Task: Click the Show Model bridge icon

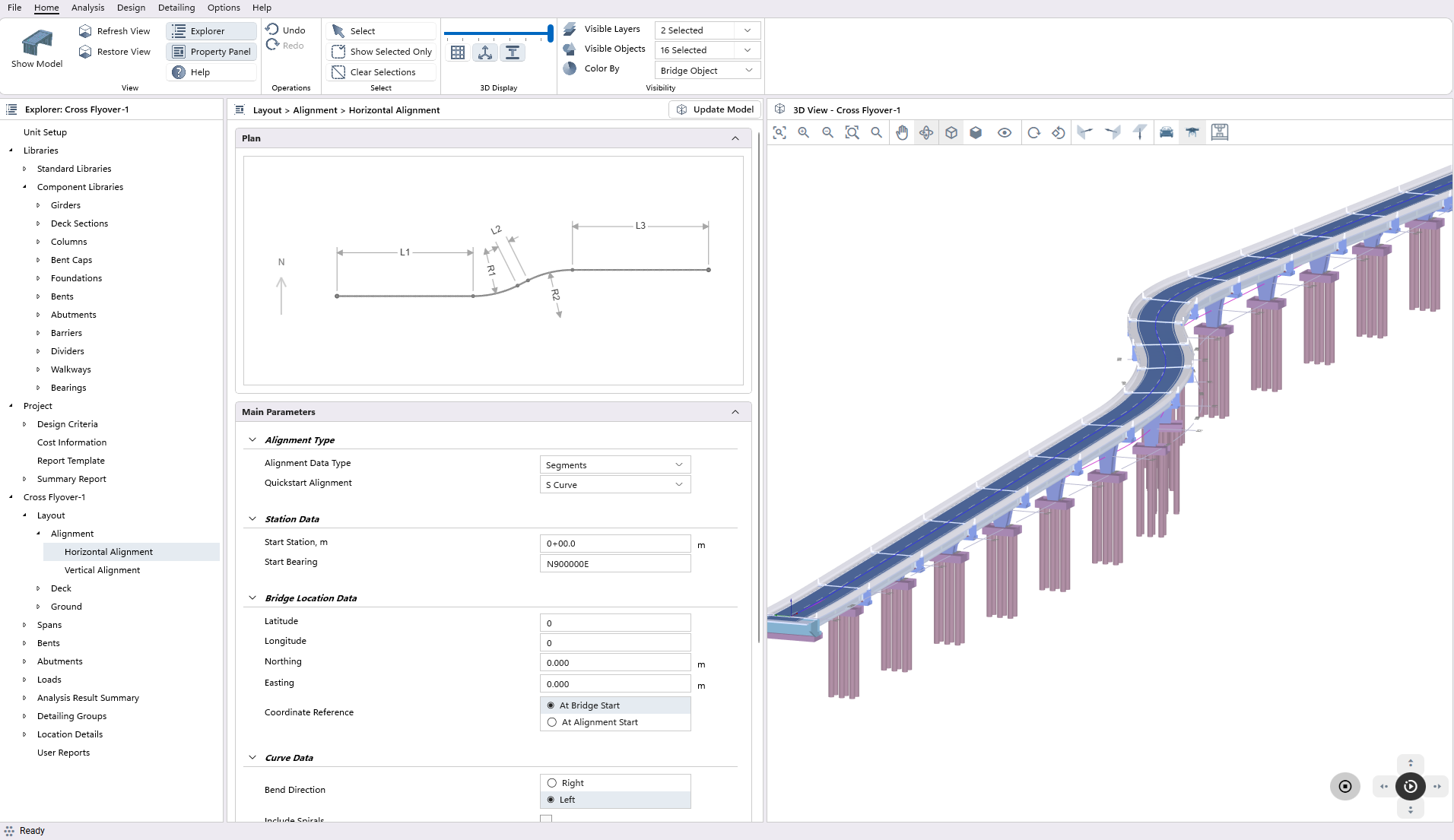Action: pos(37,44)
